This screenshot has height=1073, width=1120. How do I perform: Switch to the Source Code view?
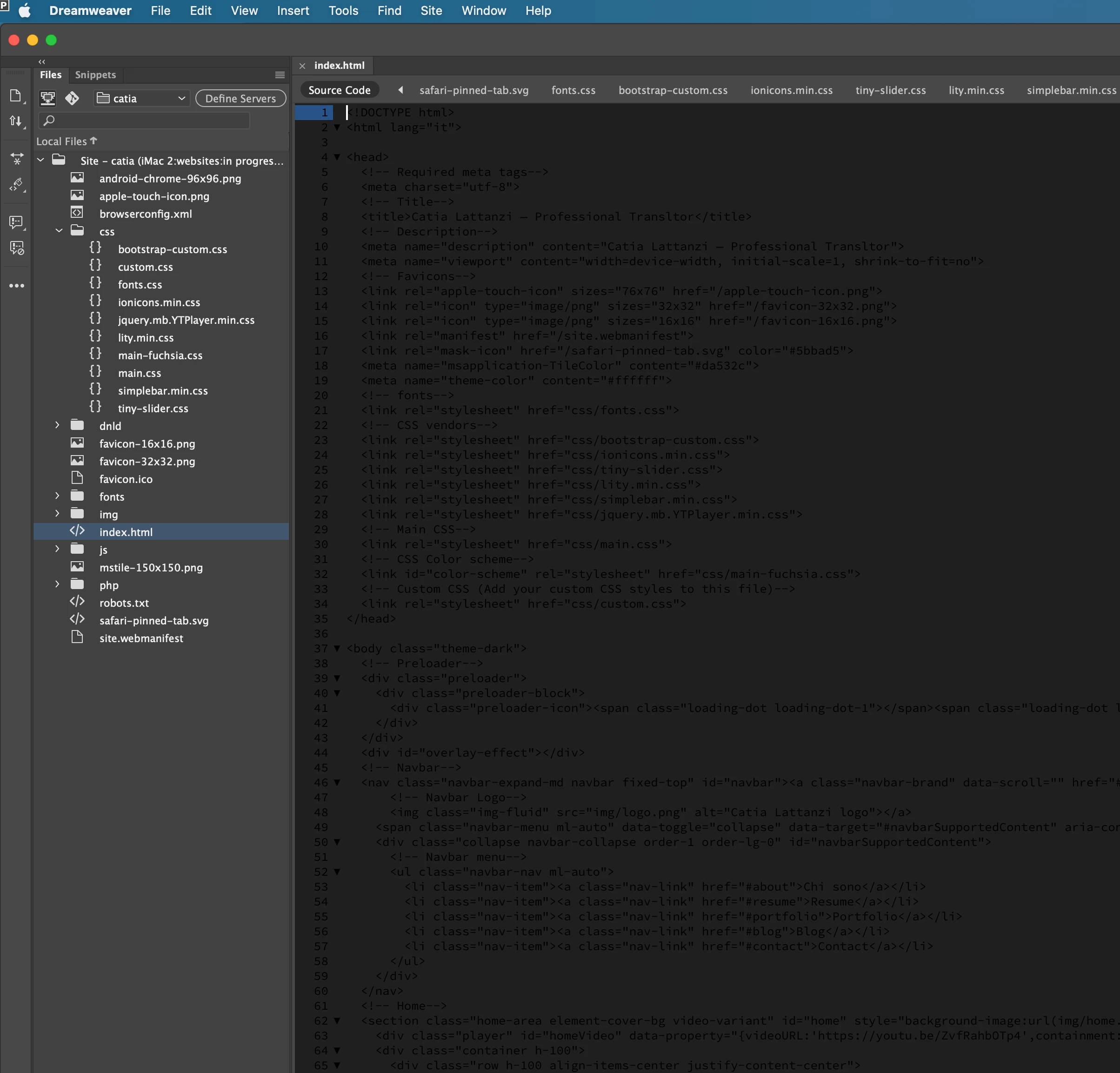340,90
